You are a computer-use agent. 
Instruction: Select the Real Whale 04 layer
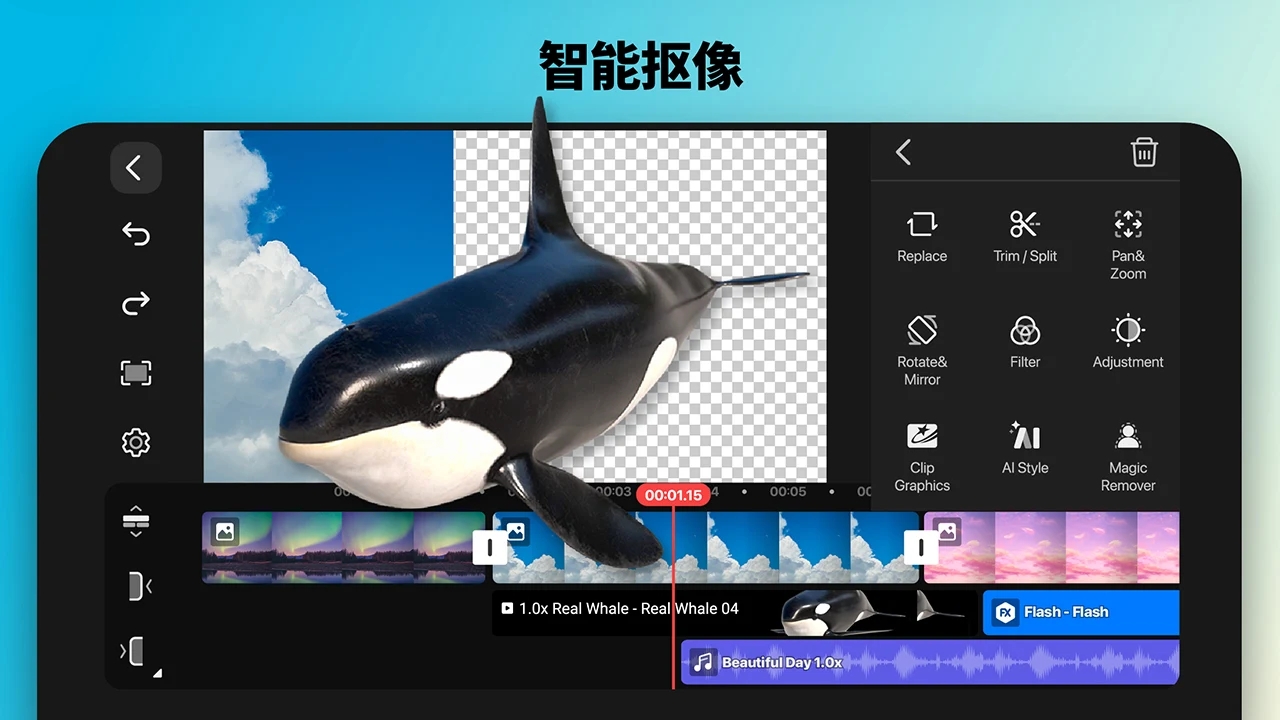tap(734, 612)
